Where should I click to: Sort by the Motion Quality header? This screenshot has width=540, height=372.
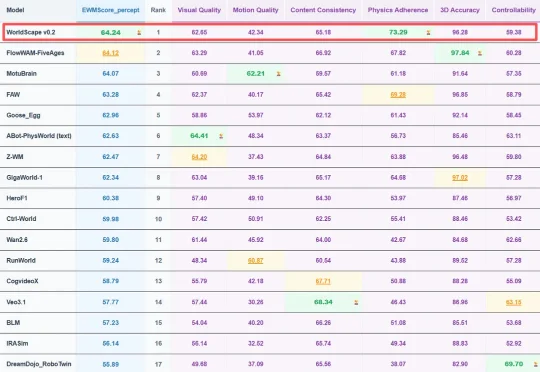[256, 10]
